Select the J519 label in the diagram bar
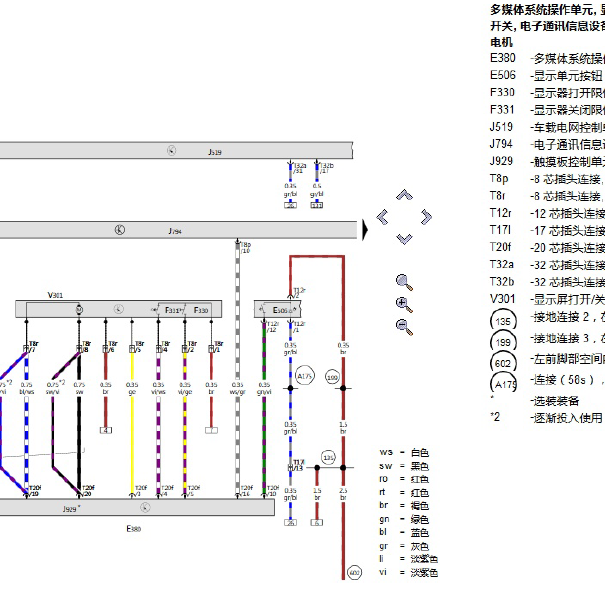This screenshot has width=605, height=600. 215,152
